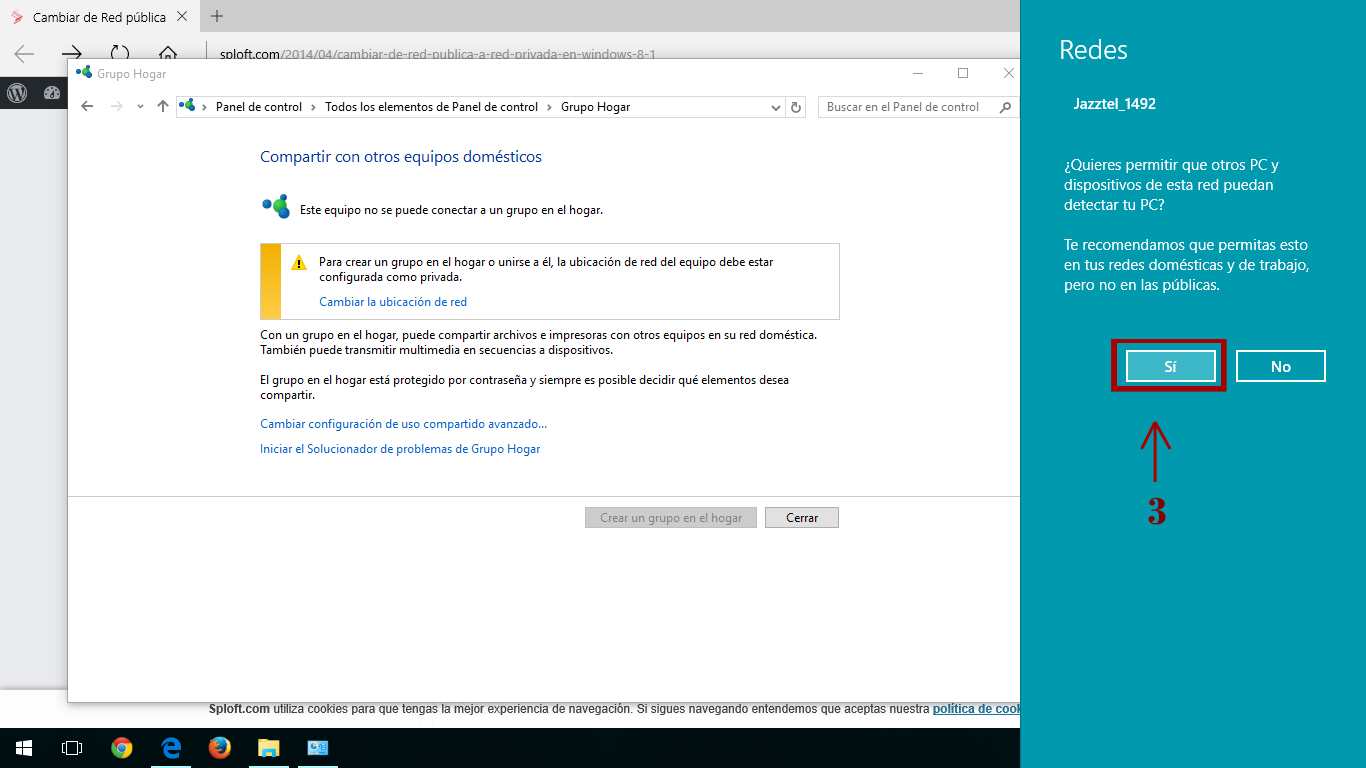Maximize the Grupo Hogar window
Image resolution: width=1366 pixels, height=768 pixels.
(963, 73)
